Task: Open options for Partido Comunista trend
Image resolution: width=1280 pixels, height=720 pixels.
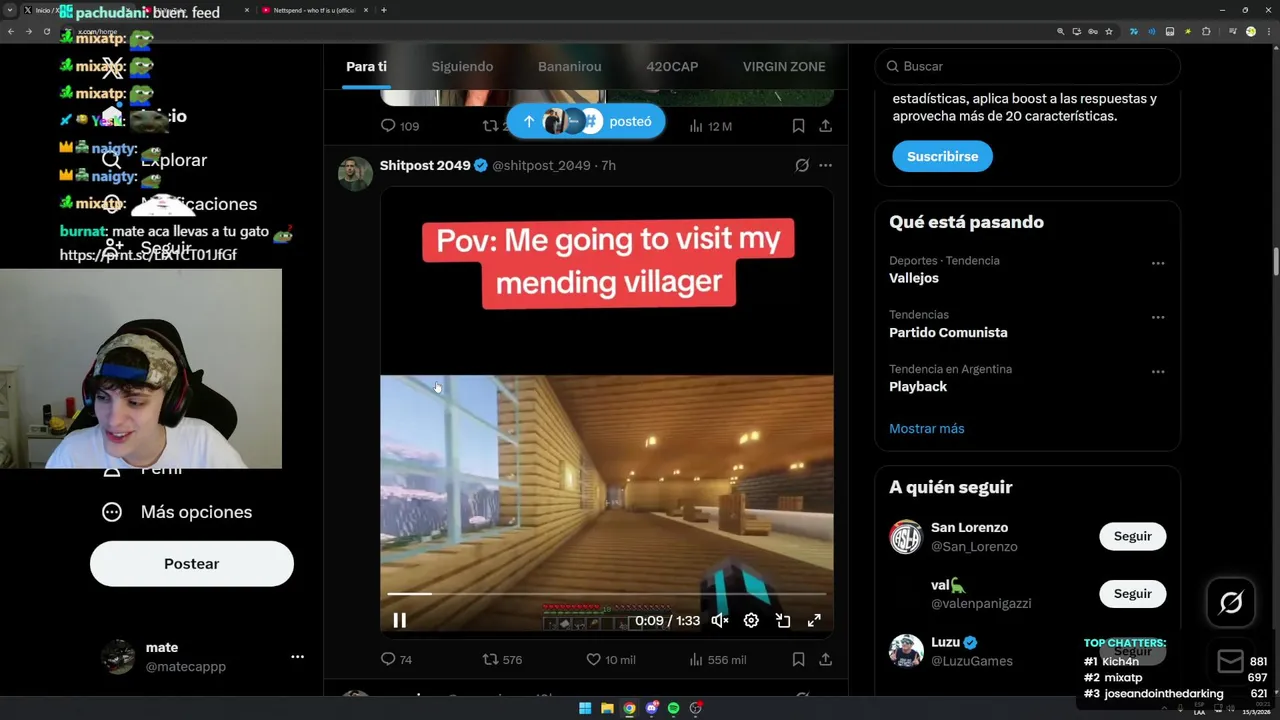Action: click(x=1158, y=318)
